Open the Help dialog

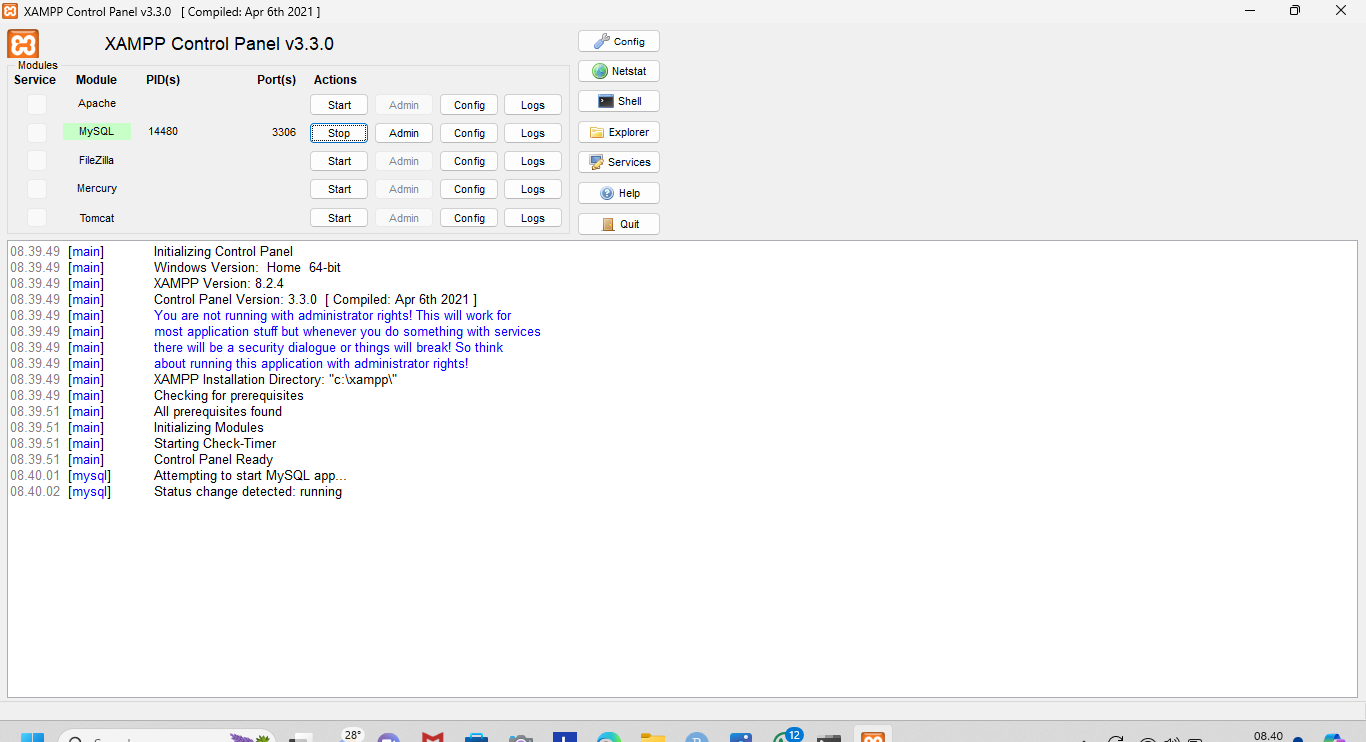click(x=619, y=193)
